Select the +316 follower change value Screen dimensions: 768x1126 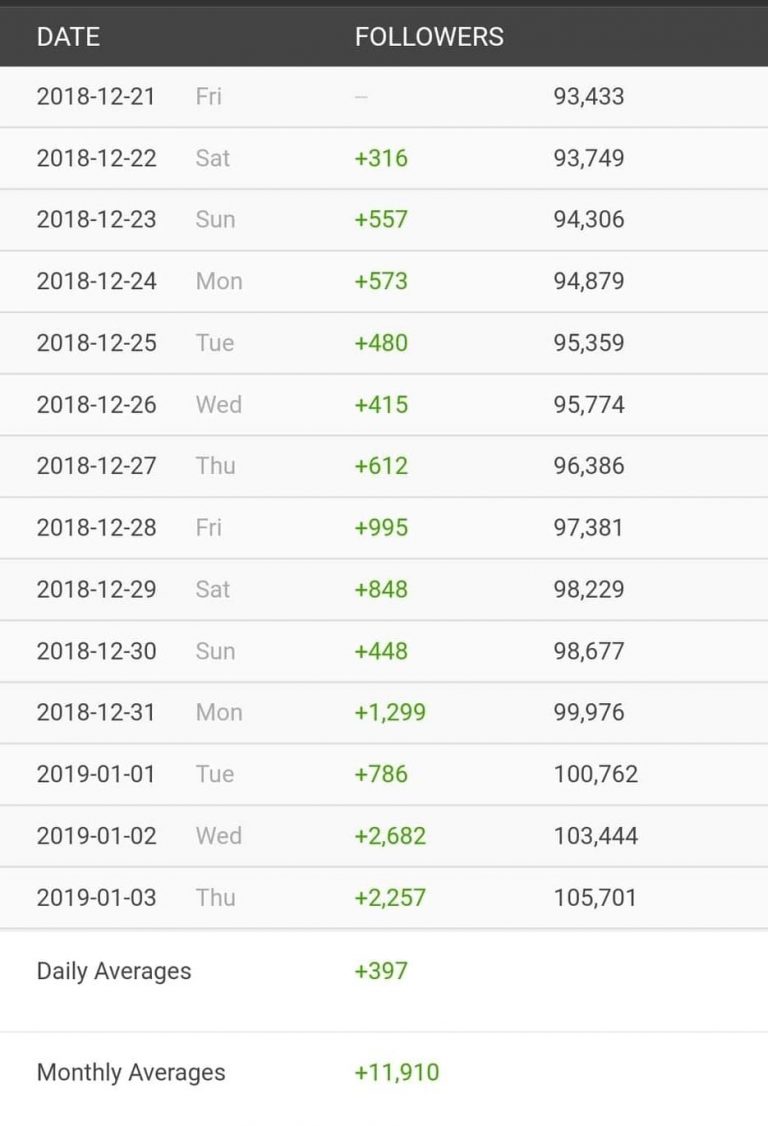pos(381,158)
